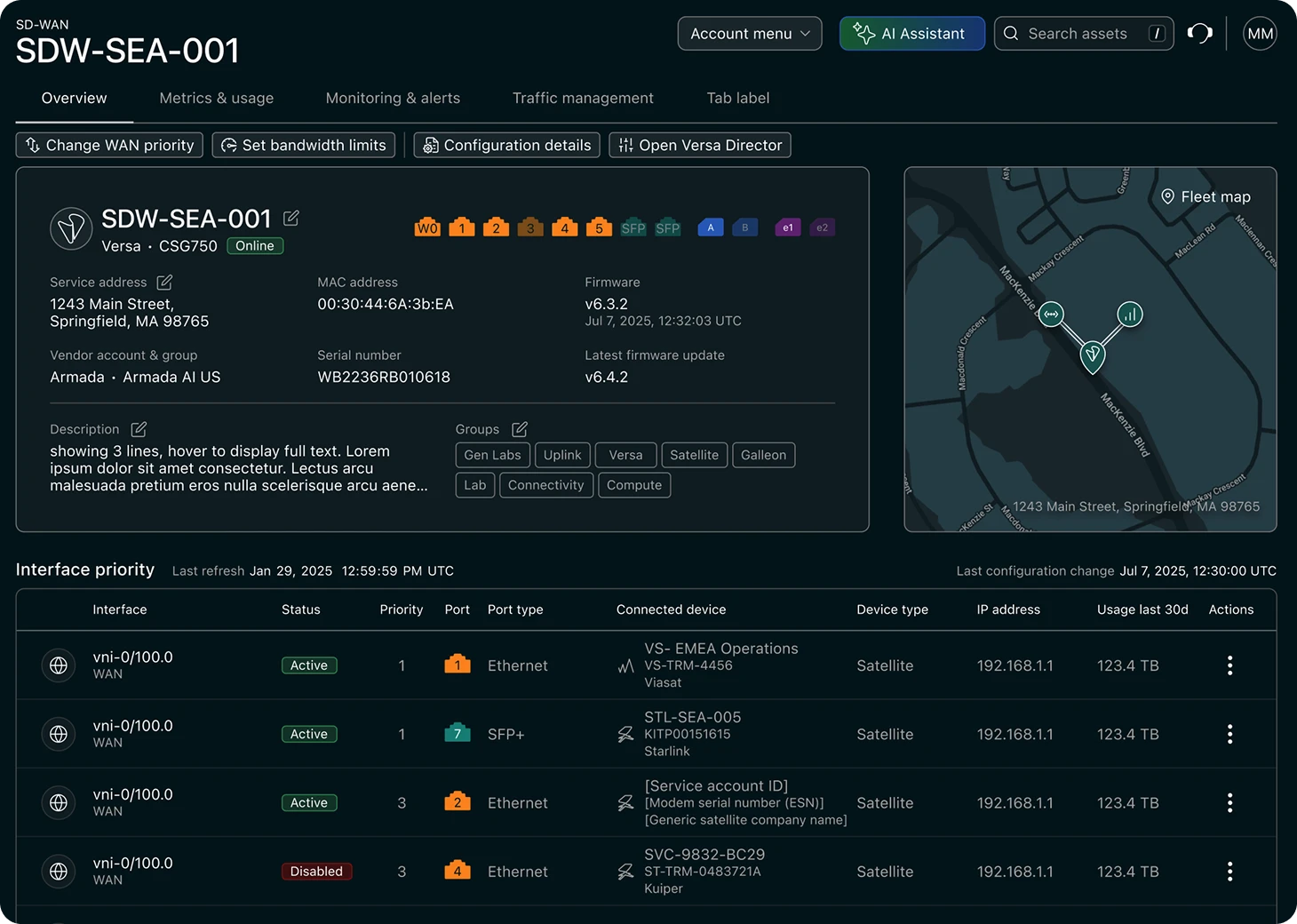Focus the Search assets field
The height and width of the screenshot is (924, 1297).
pyautogui.click(x=1084, y=34)
